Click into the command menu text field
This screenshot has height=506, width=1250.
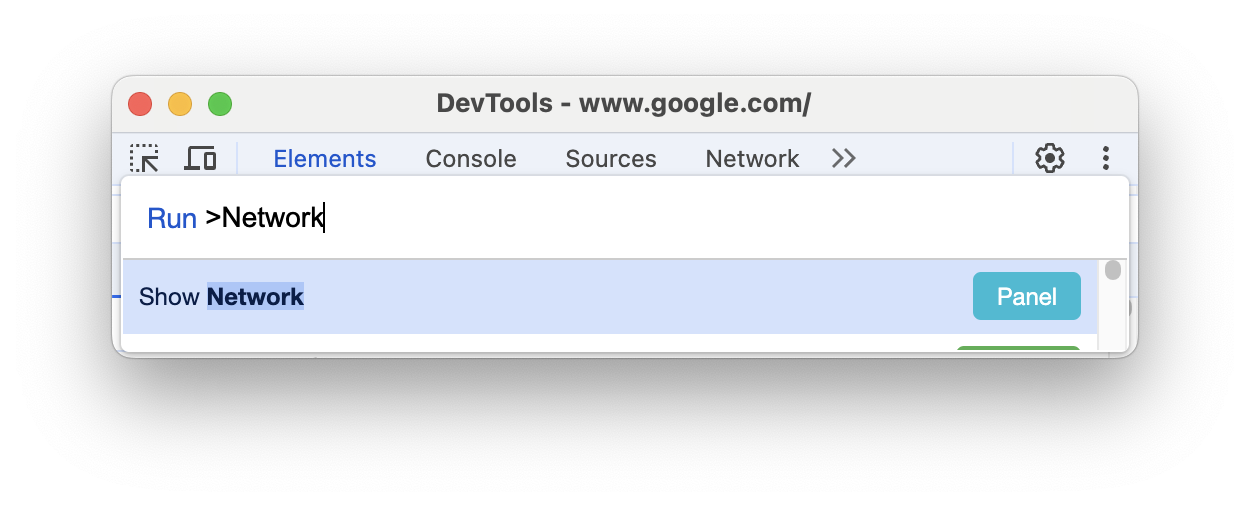click(650, 218)
